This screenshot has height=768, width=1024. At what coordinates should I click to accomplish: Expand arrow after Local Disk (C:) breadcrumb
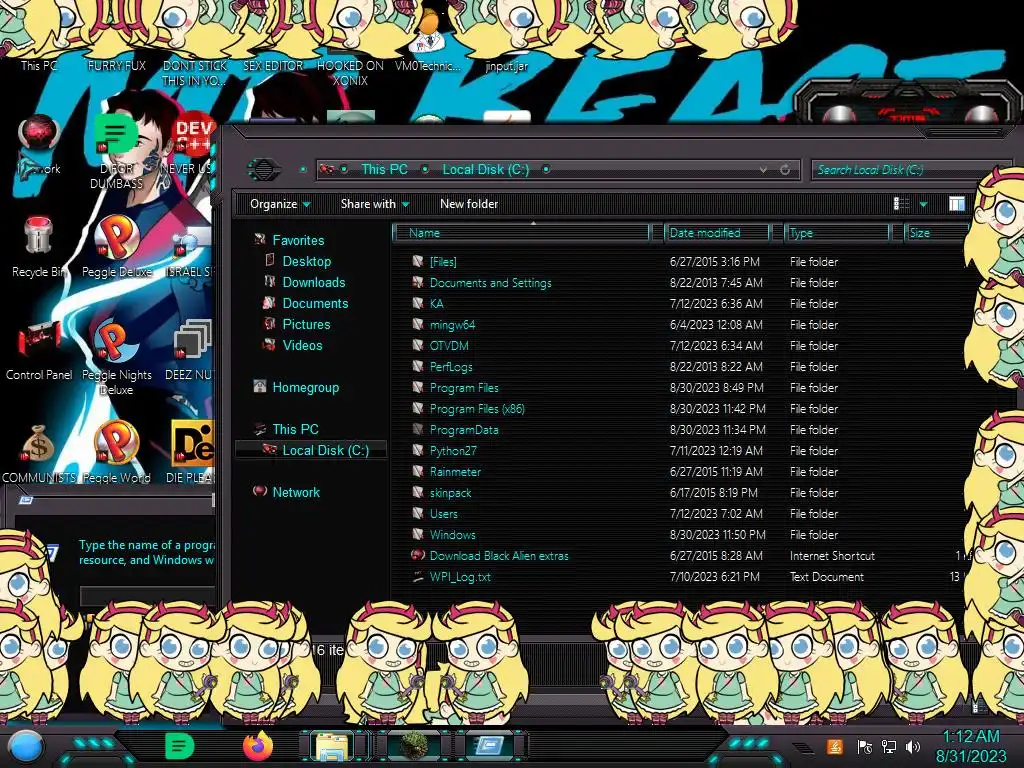546,170
